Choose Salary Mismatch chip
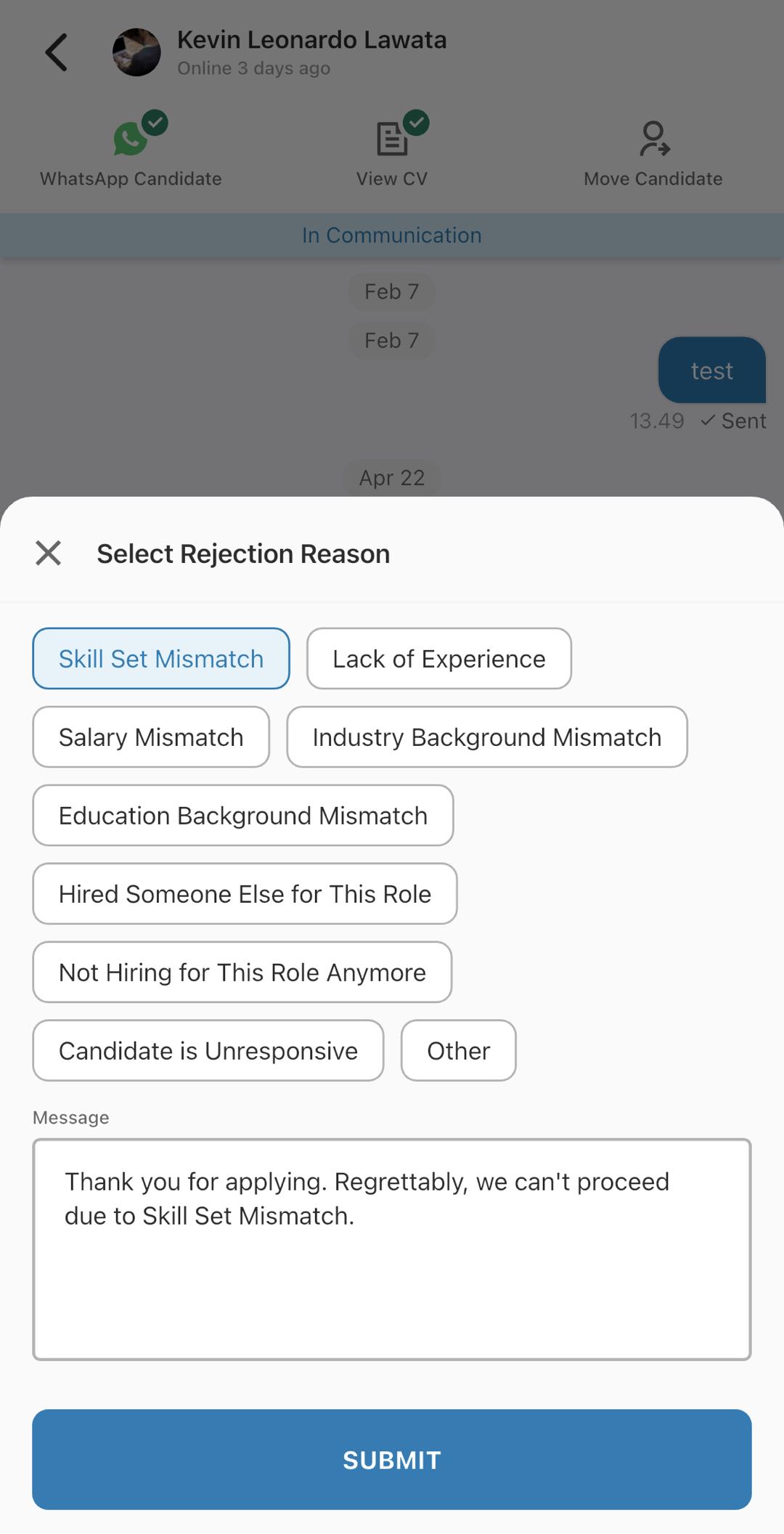The height and width of the screenshot is (1534, 784). click(x=151, y=737)
